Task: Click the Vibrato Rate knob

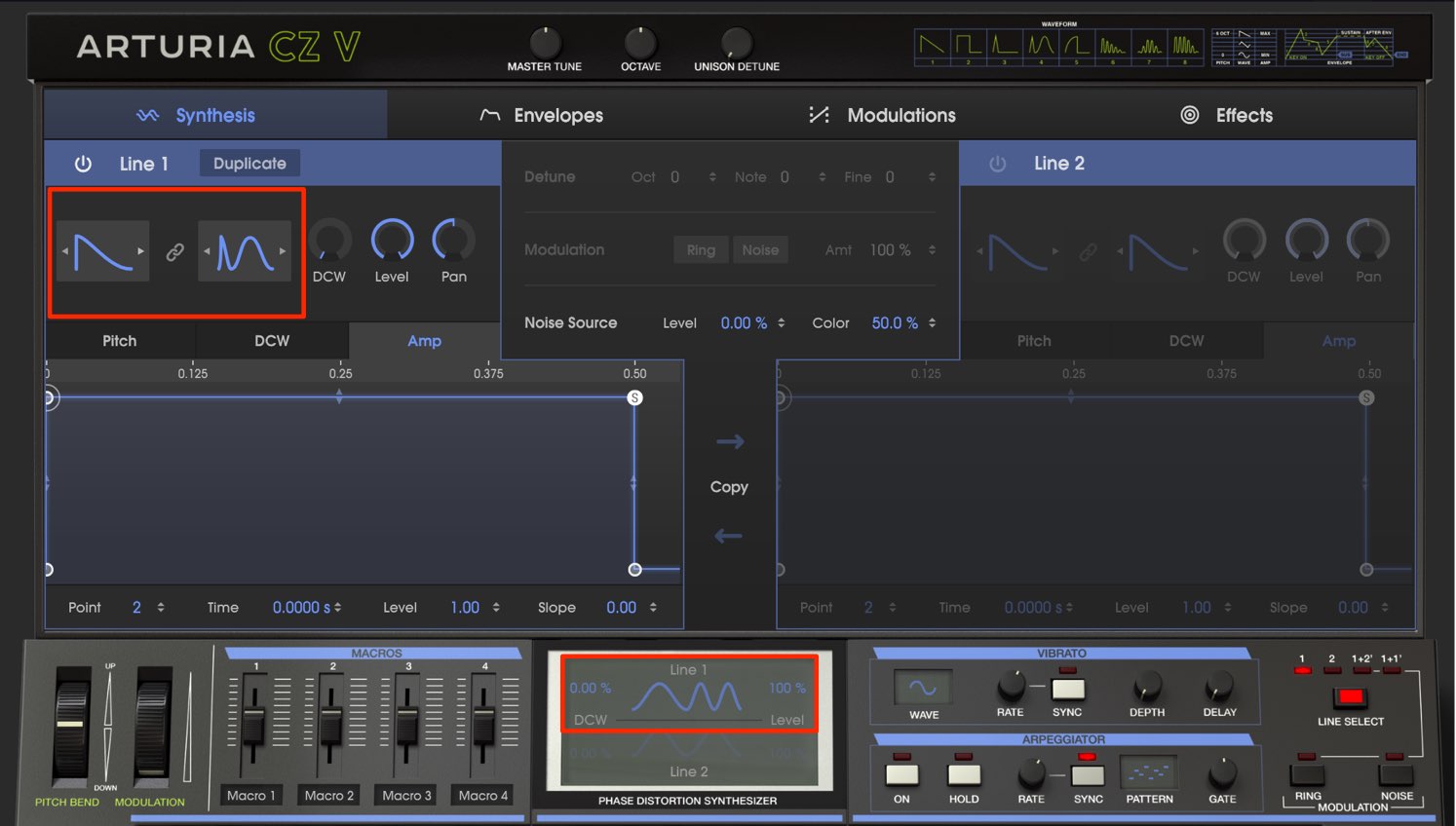Action: [x=1011, y=688]
